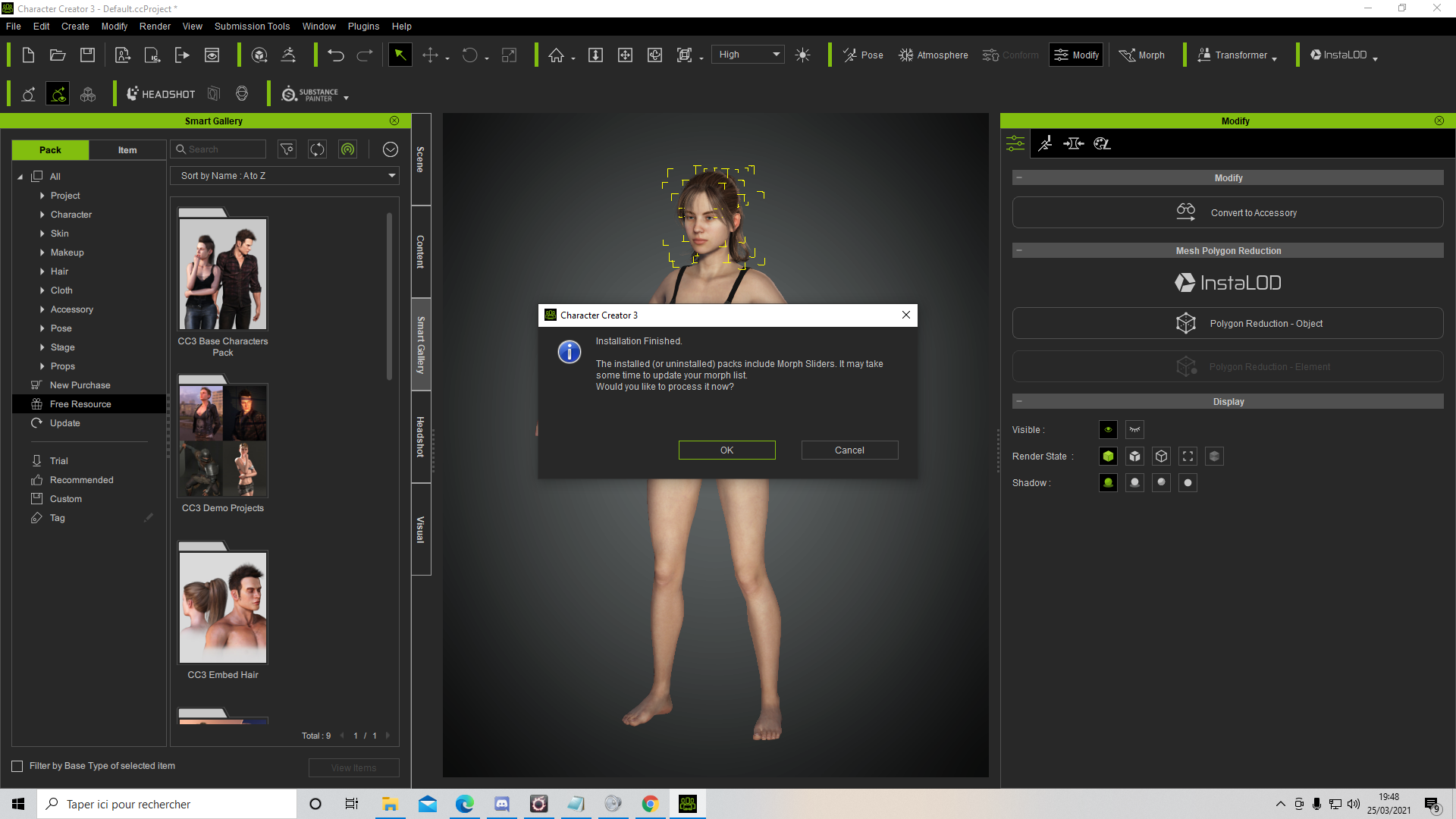Switch to the Item tab

(x=127, y=150)
